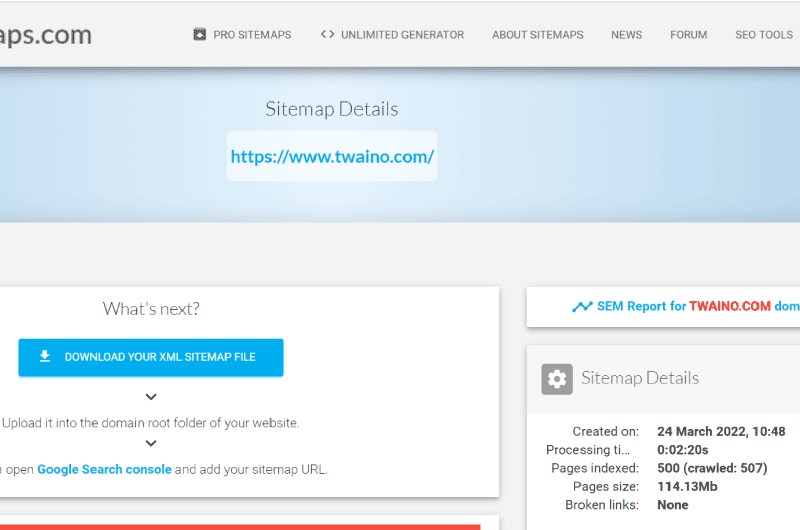This screenshot has width=800, height=530.
Task: Click the chevron below the download button
Action: coord(151,396)
